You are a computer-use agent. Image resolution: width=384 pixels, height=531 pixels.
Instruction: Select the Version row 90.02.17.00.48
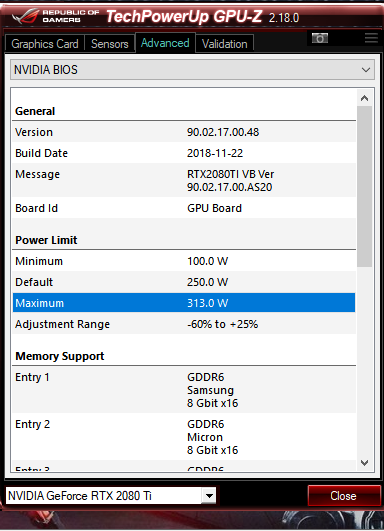pos(184,132)
